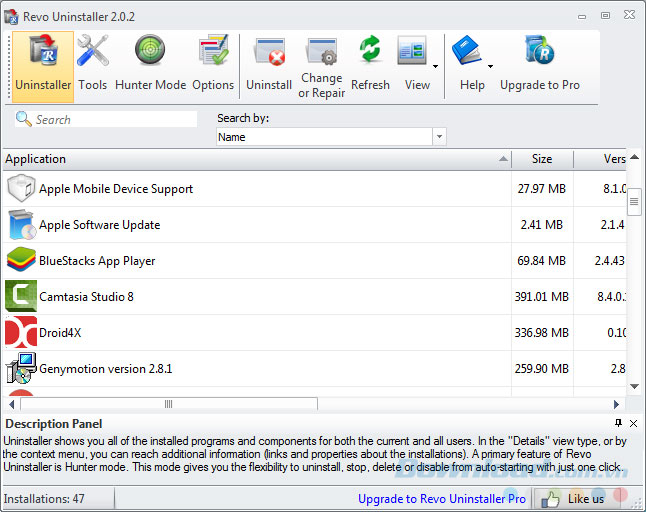The height and width of the screenshot is (512, 646).
Task: Expand the View dropdown arrow
Action: pos(436,66)
